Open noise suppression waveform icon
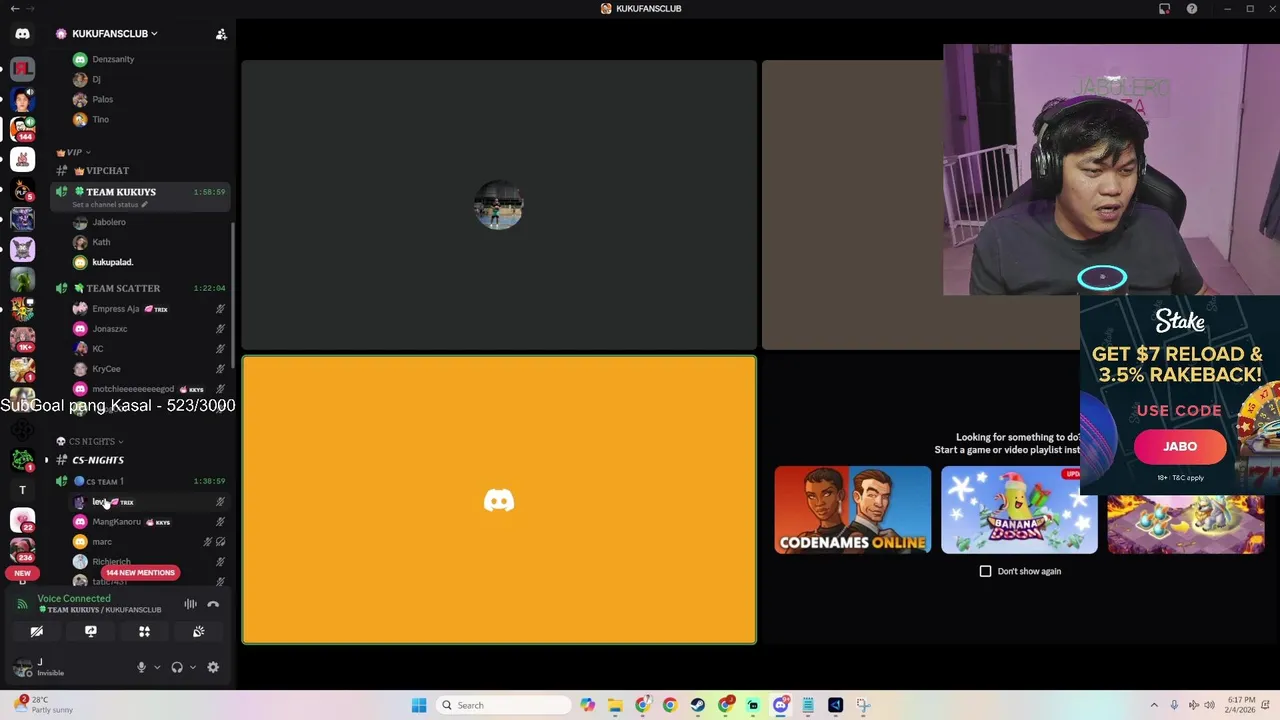Screen dimensions: 1280x720 [190, 604]
